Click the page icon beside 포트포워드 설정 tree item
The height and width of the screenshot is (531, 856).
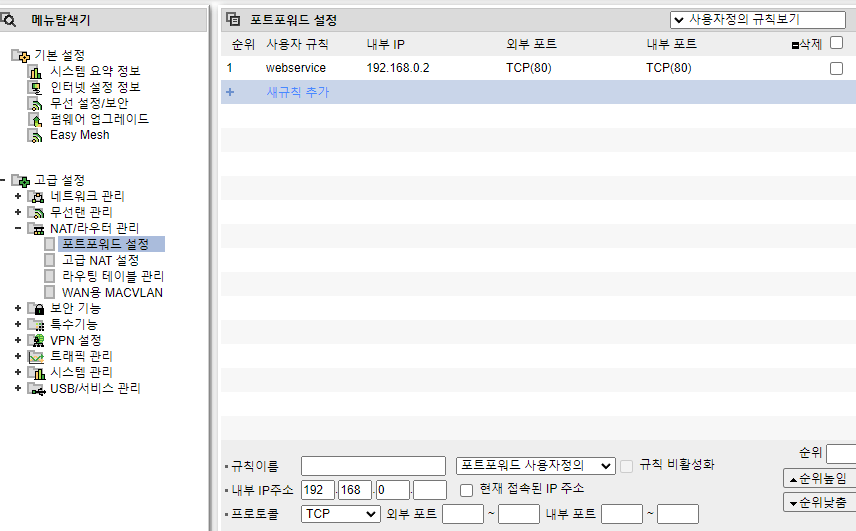(50, 244)
